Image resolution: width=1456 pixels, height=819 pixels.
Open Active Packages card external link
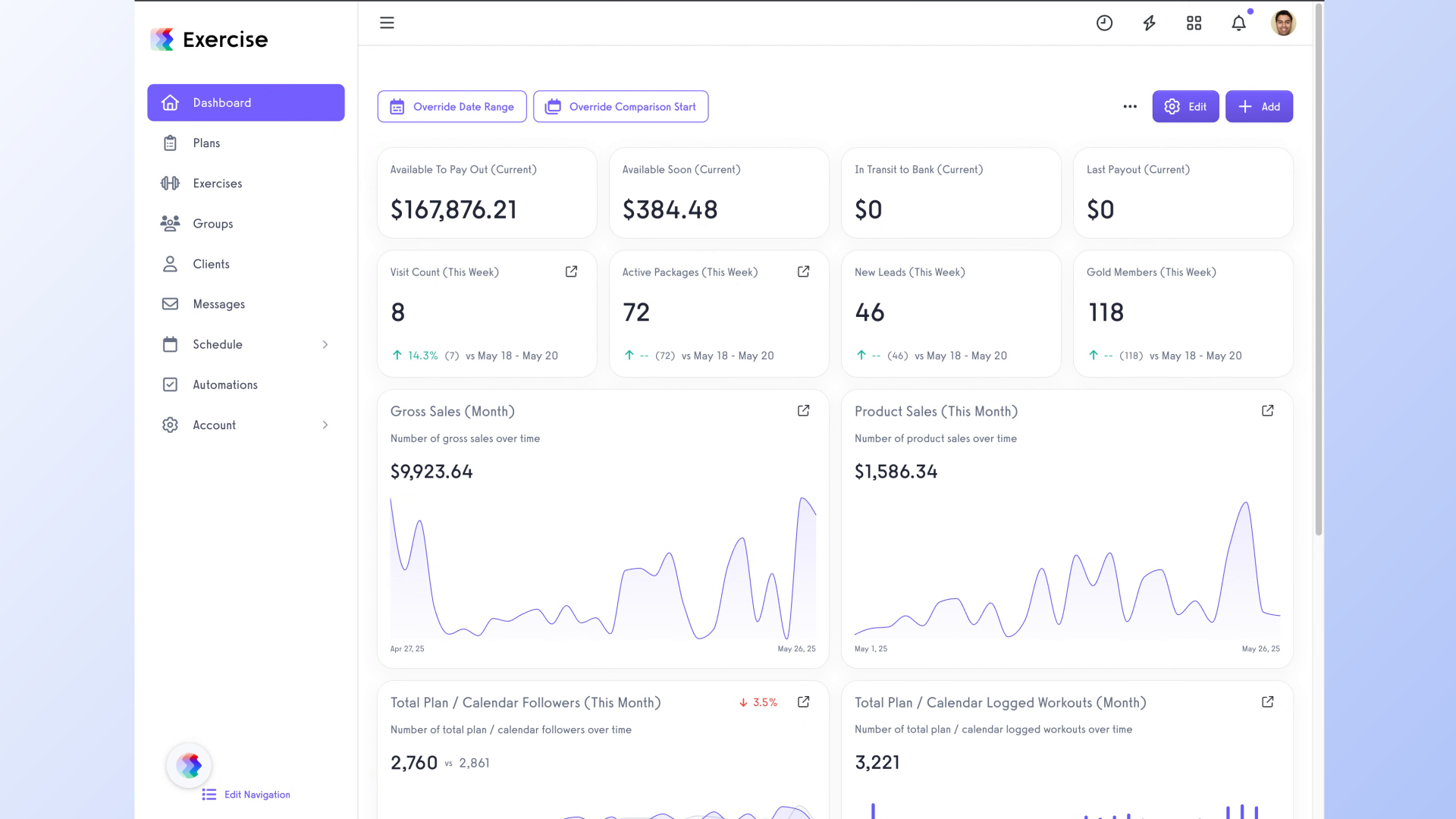click(x=803, y=271)
